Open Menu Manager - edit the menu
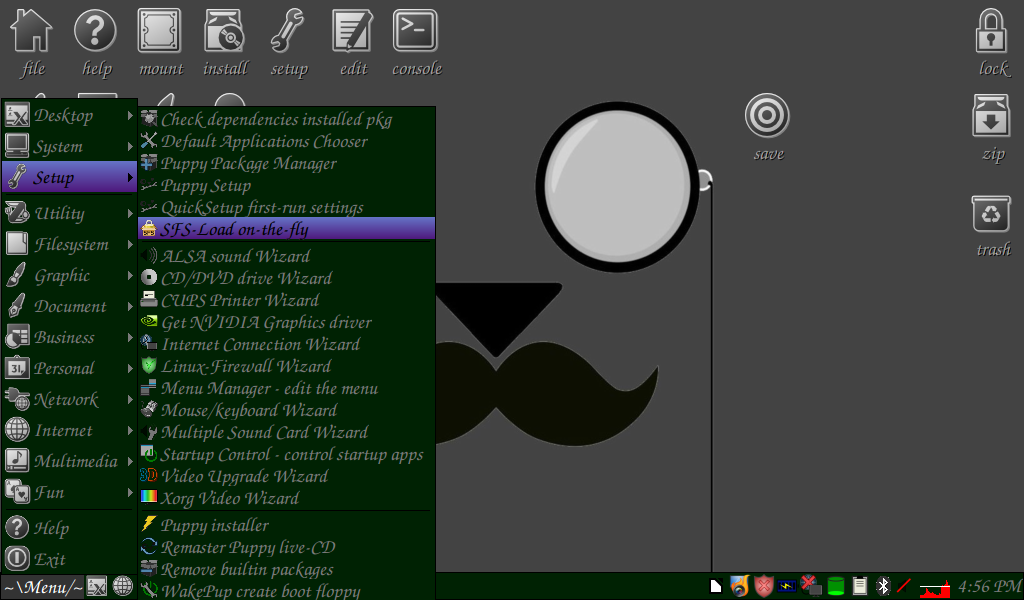Viewport: 1024px width, 600px height. coord(287,388)
